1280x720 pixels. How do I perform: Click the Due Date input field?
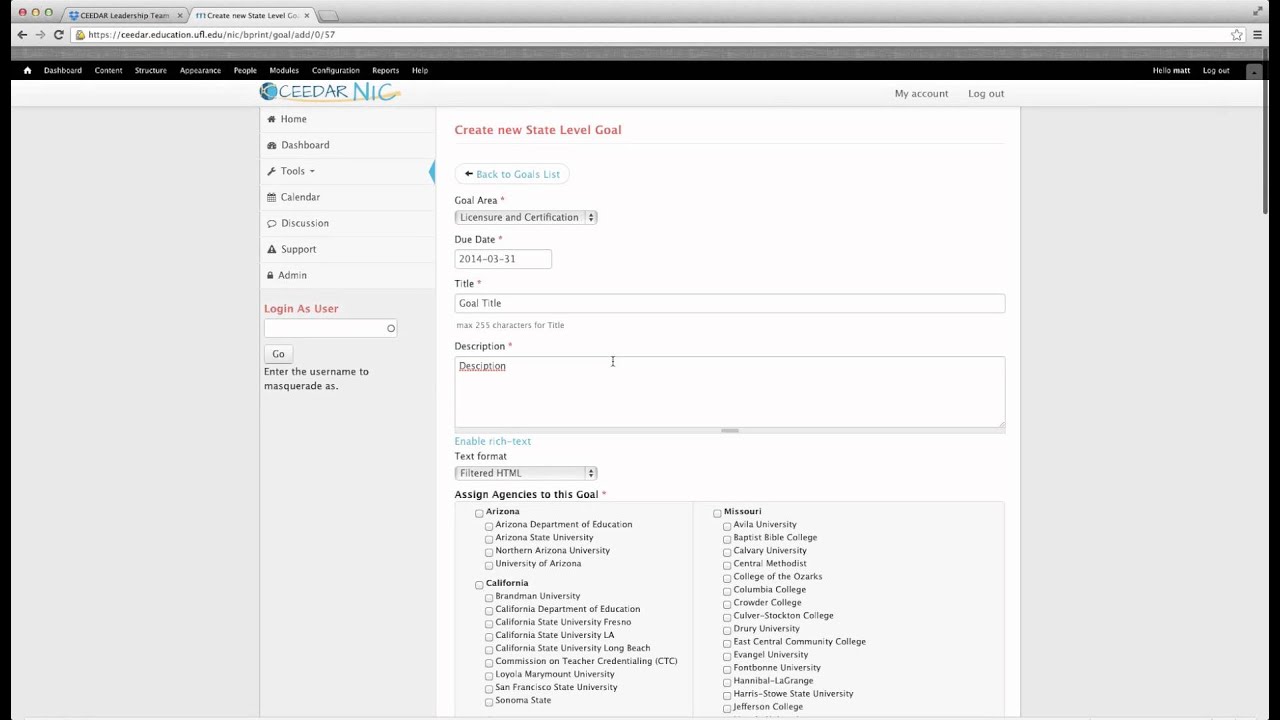pos(503,259)
